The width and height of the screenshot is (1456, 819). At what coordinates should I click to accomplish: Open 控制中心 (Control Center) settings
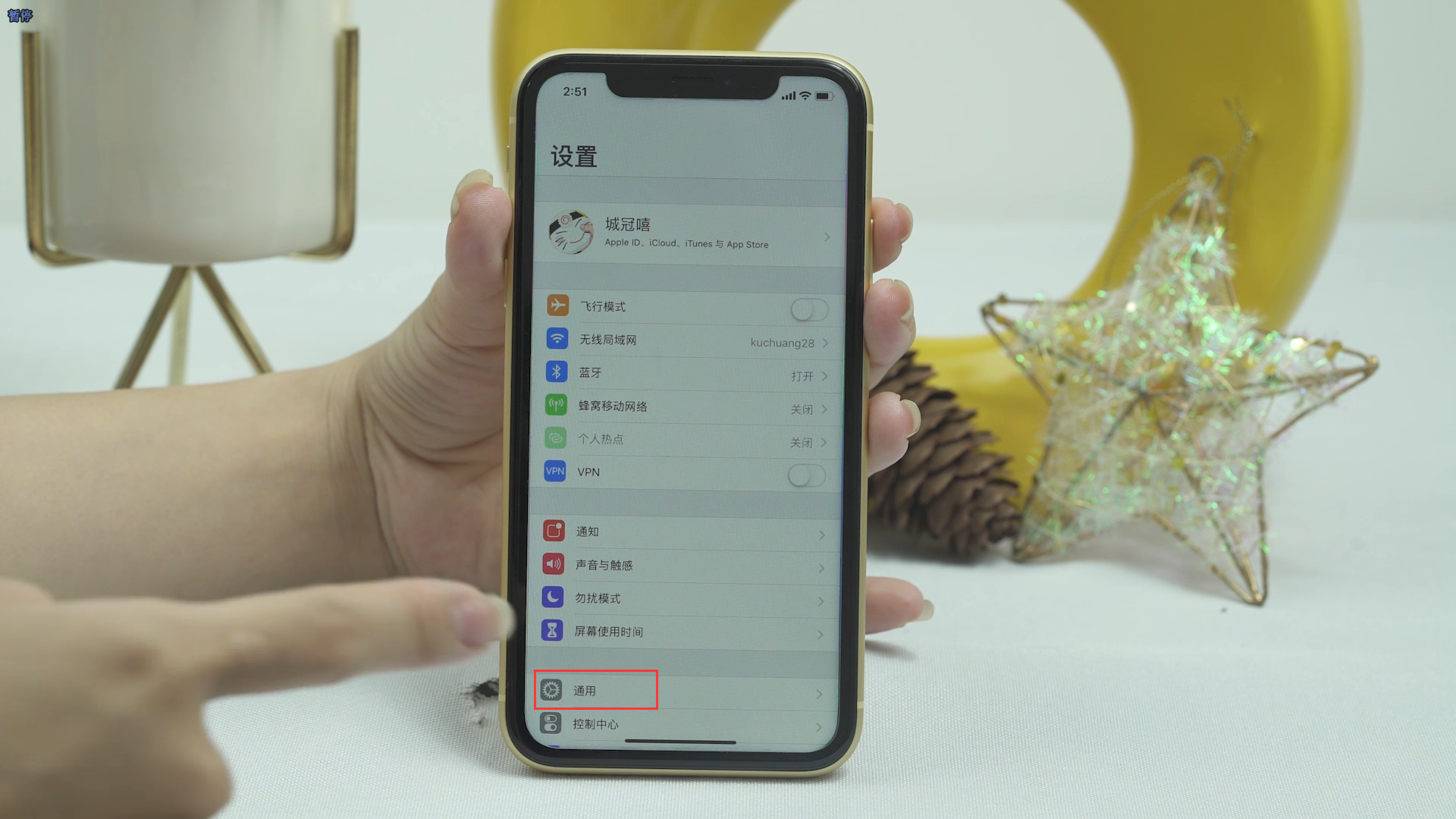(x=685, y=724)
